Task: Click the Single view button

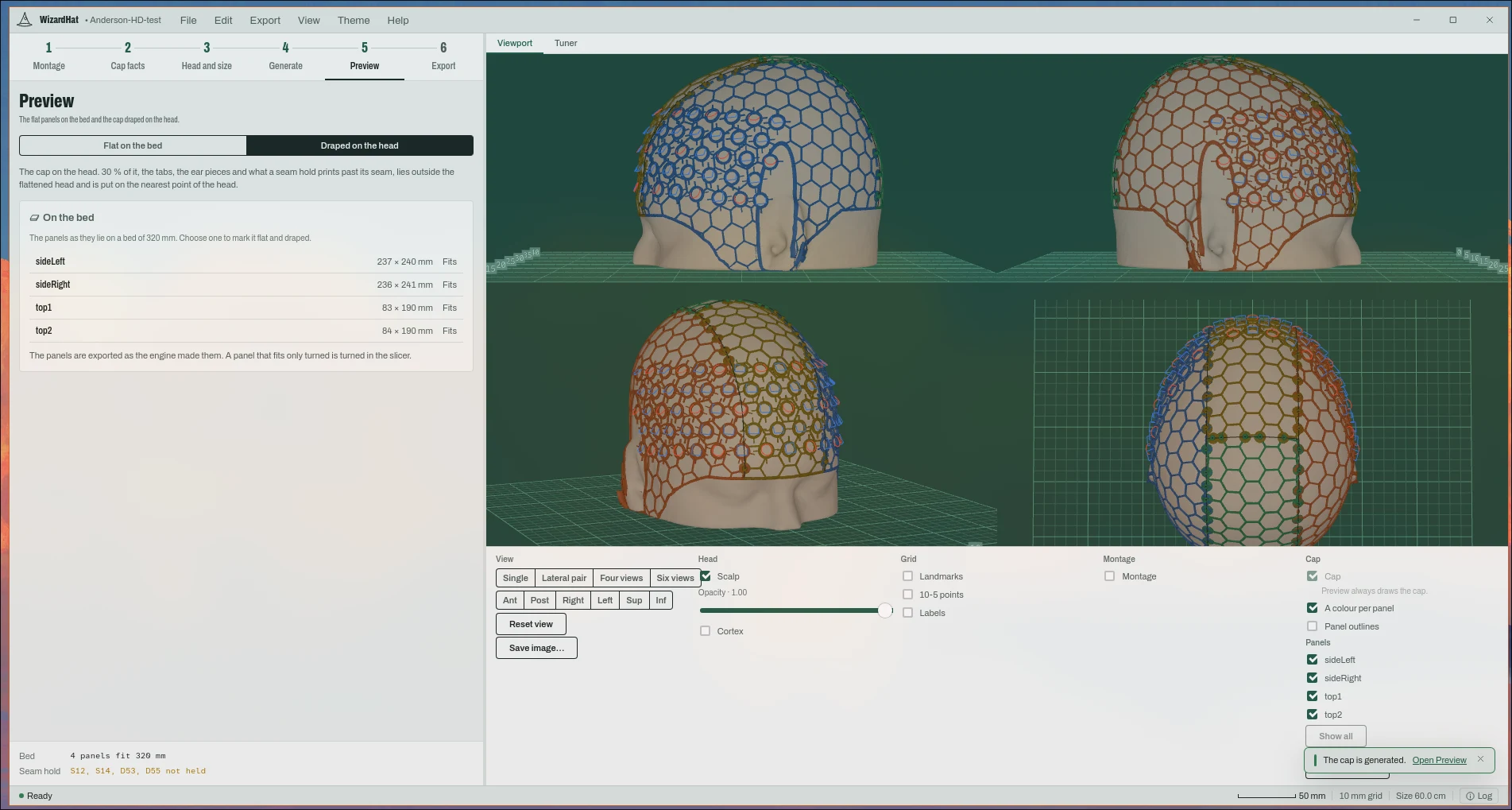Action: (x=516, y=578)
